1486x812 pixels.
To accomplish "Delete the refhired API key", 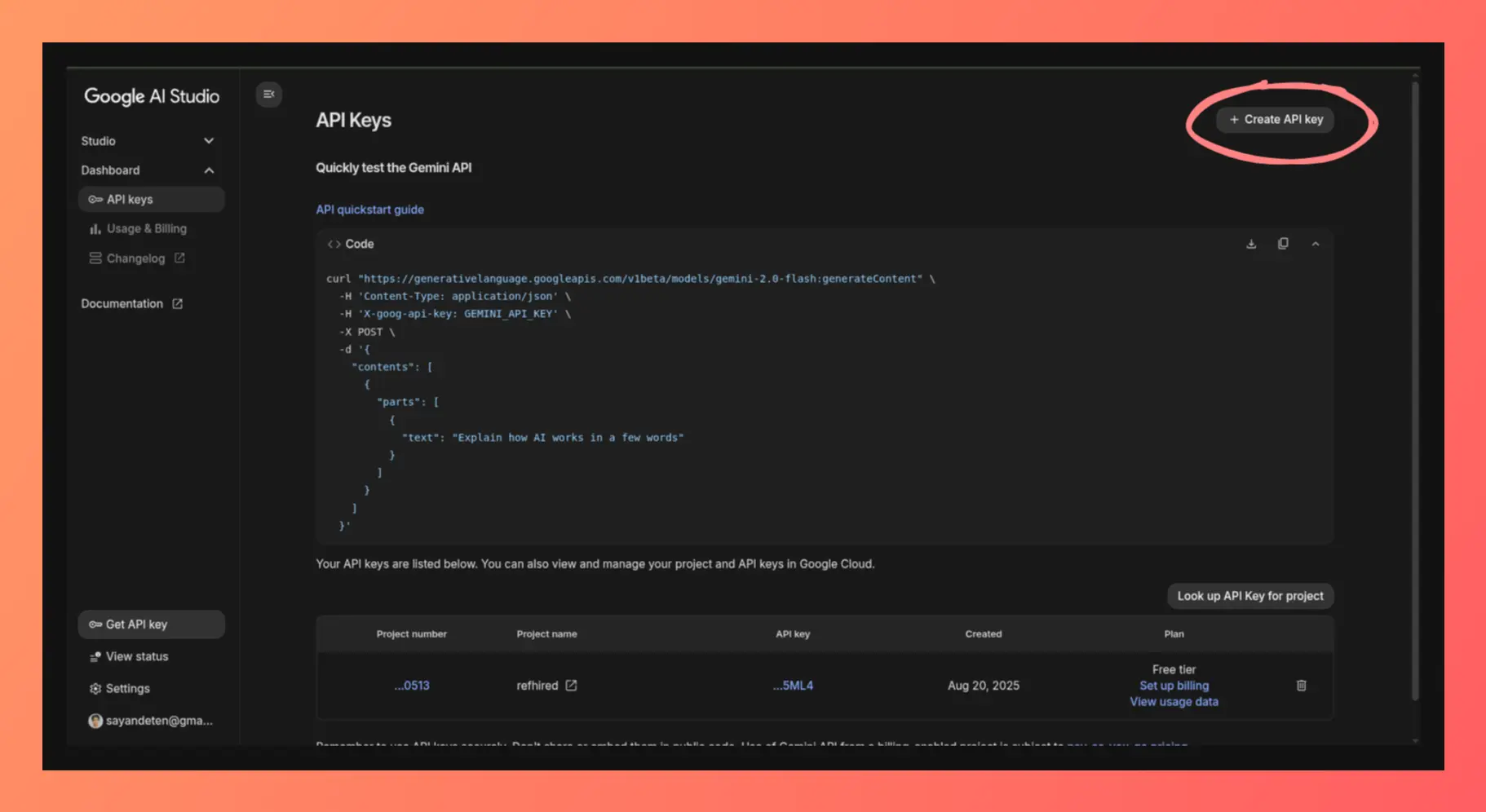I will coord(1301,686).
